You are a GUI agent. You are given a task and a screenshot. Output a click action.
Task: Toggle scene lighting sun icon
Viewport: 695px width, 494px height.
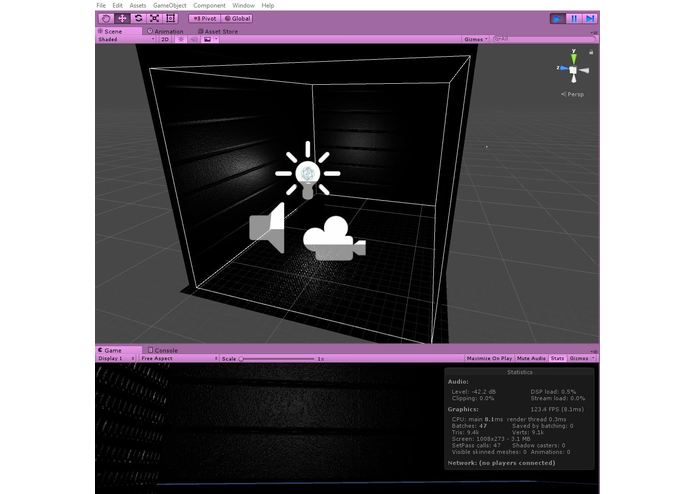(x=180, y=39)
